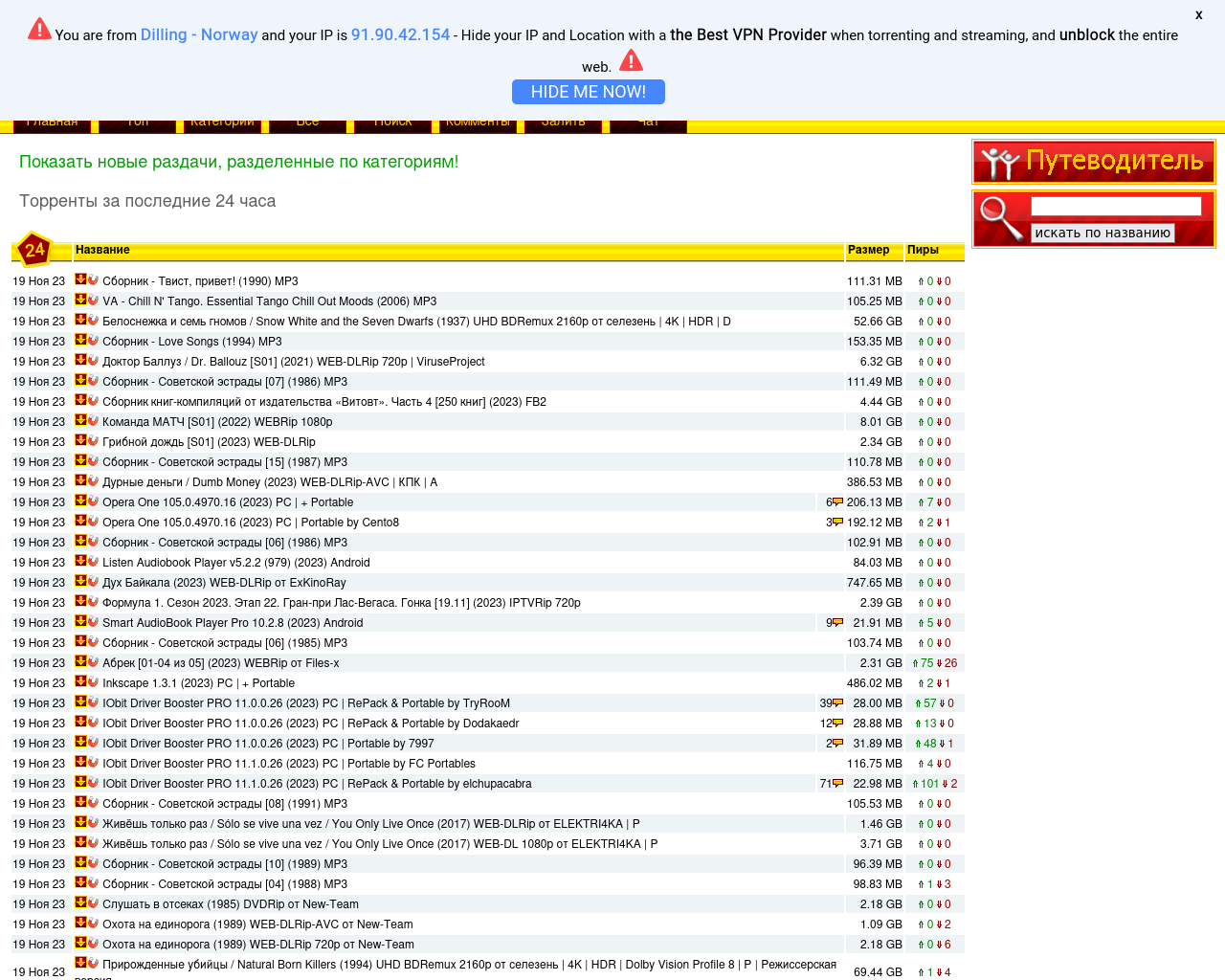Open magnet link for Белоснежка и семь гномов
This screenshot has width=1225, height=980.
click(93, 321)
